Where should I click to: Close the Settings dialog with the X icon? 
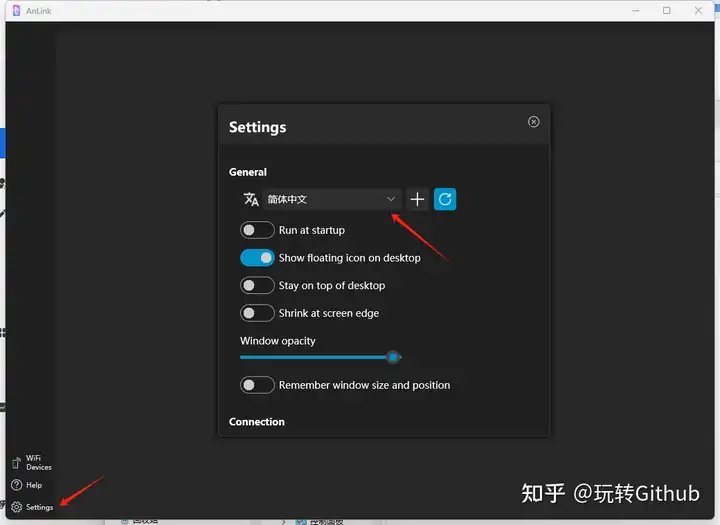533,122
